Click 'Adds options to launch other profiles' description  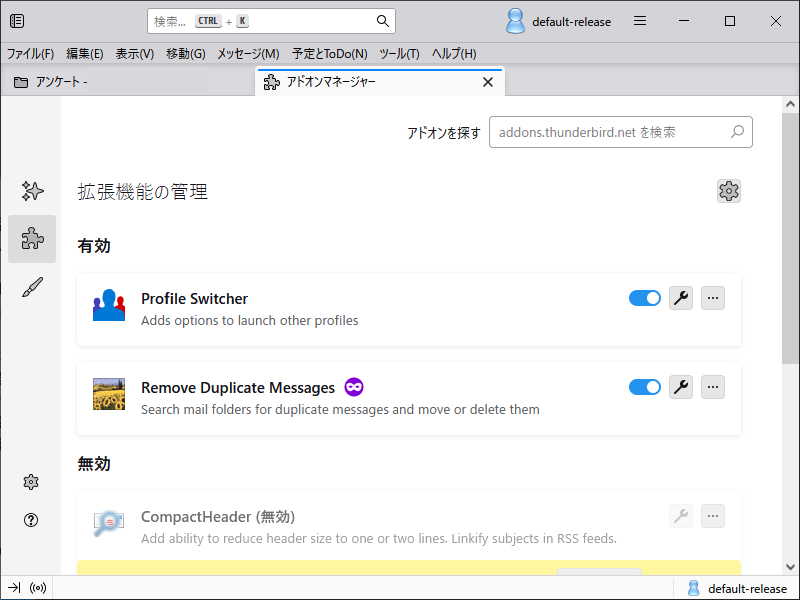tap(249, 320)
